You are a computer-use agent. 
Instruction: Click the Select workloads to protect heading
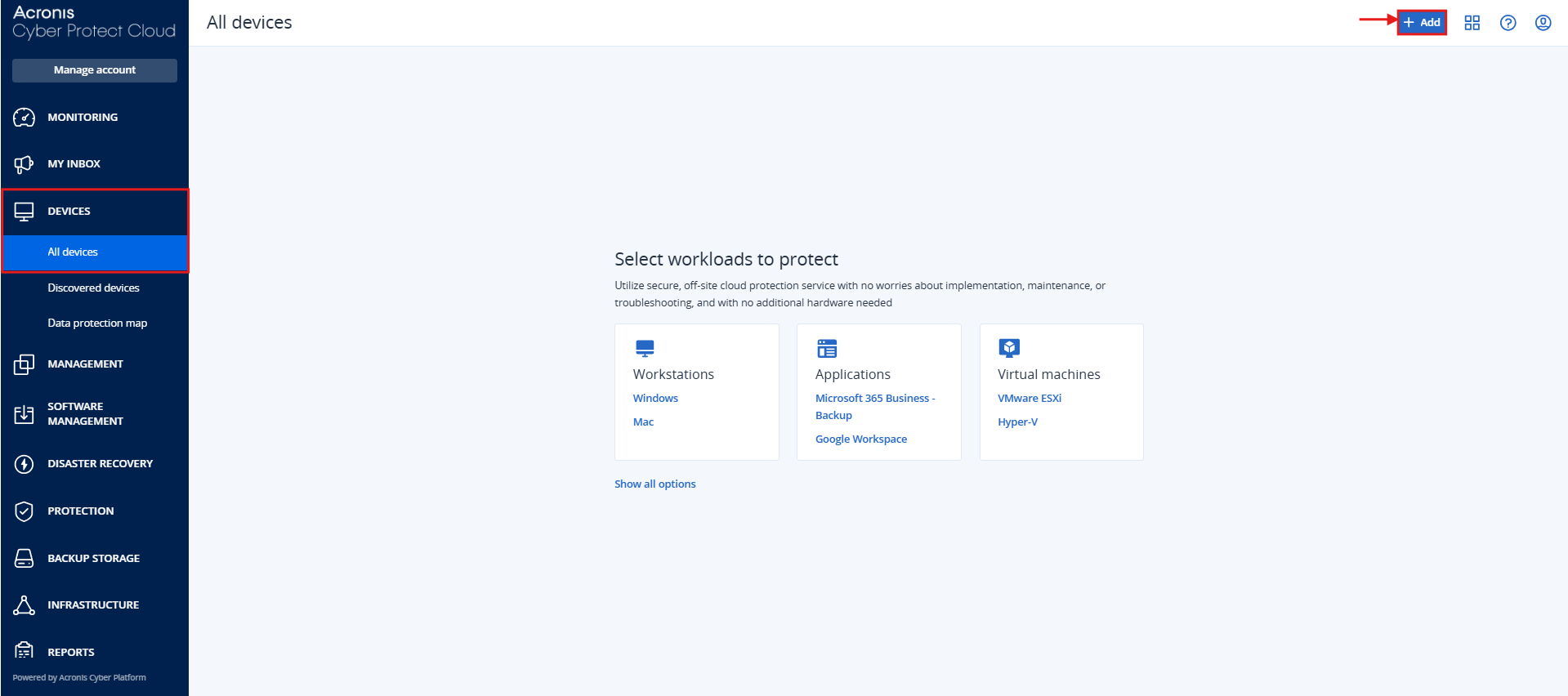tap(726, 260)
